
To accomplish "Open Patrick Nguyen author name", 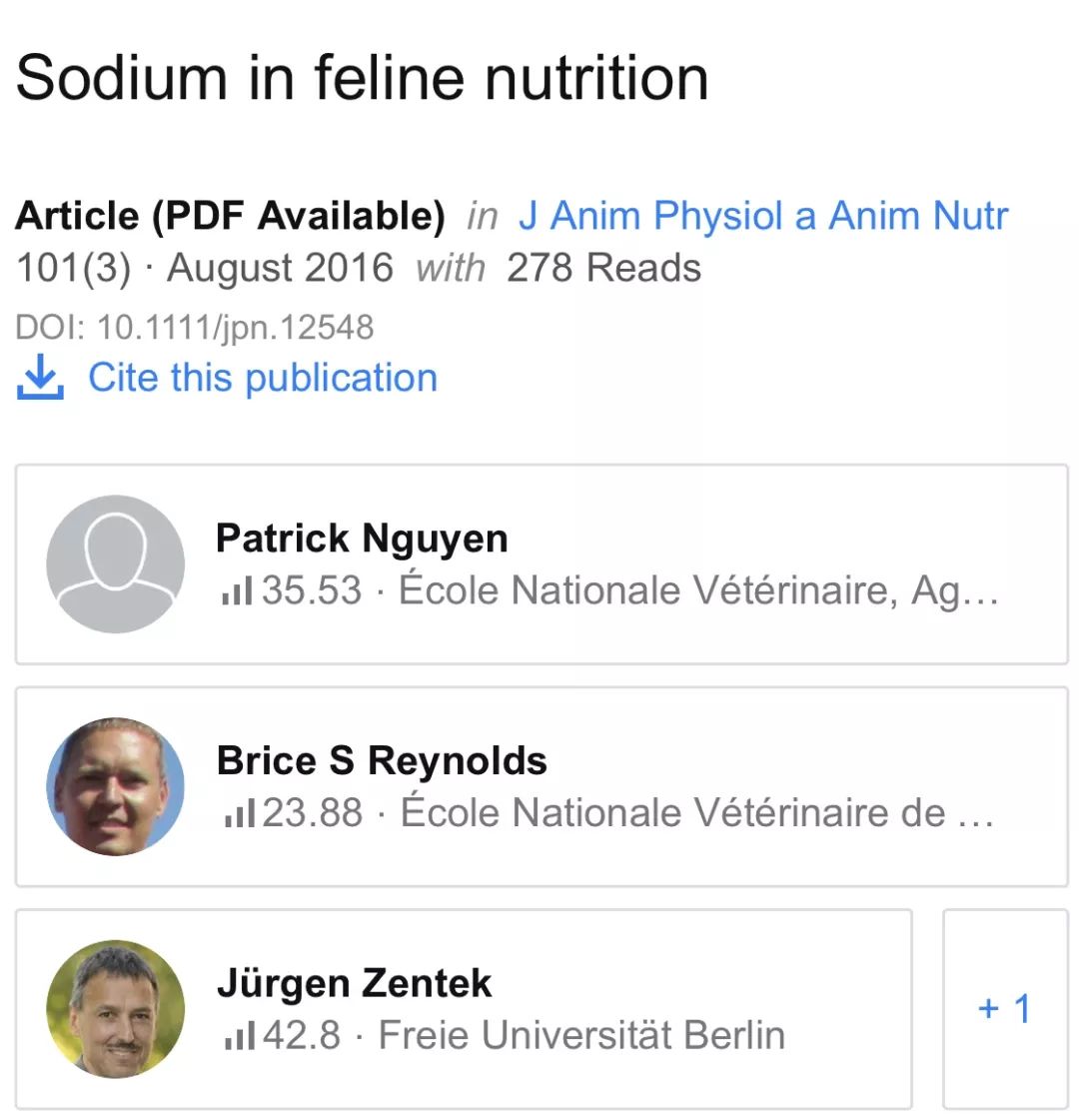I will 362,539.
